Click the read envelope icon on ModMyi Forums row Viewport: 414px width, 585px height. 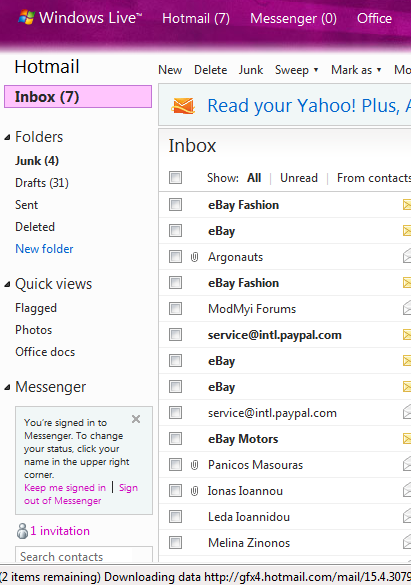[x=407, y=309]
